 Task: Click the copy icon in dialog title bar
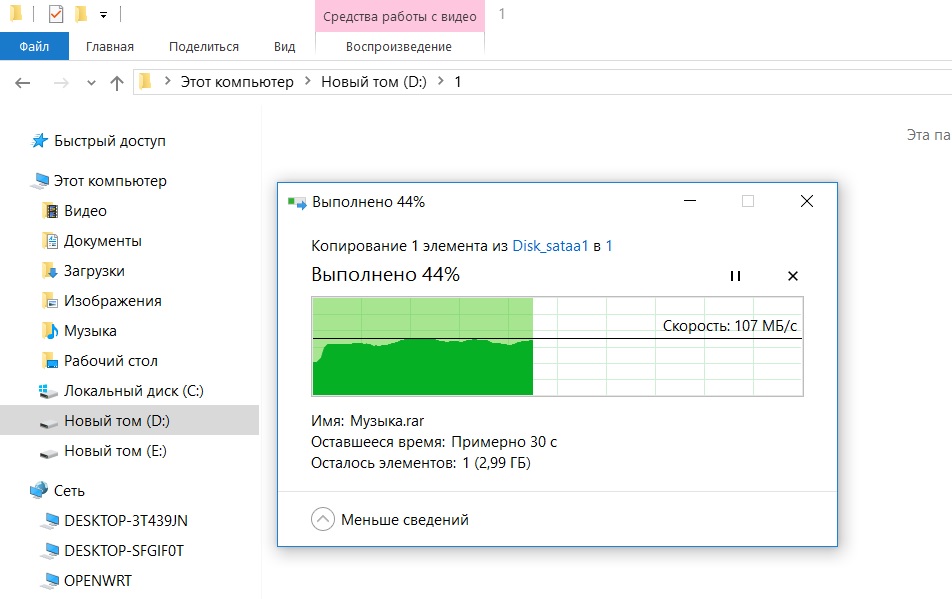click(x=297, y=202)
